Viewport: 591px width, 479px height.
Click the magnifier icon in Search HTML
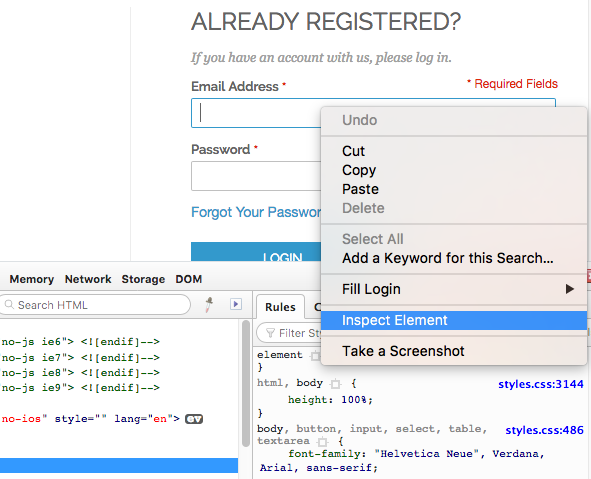coord(9,305)
